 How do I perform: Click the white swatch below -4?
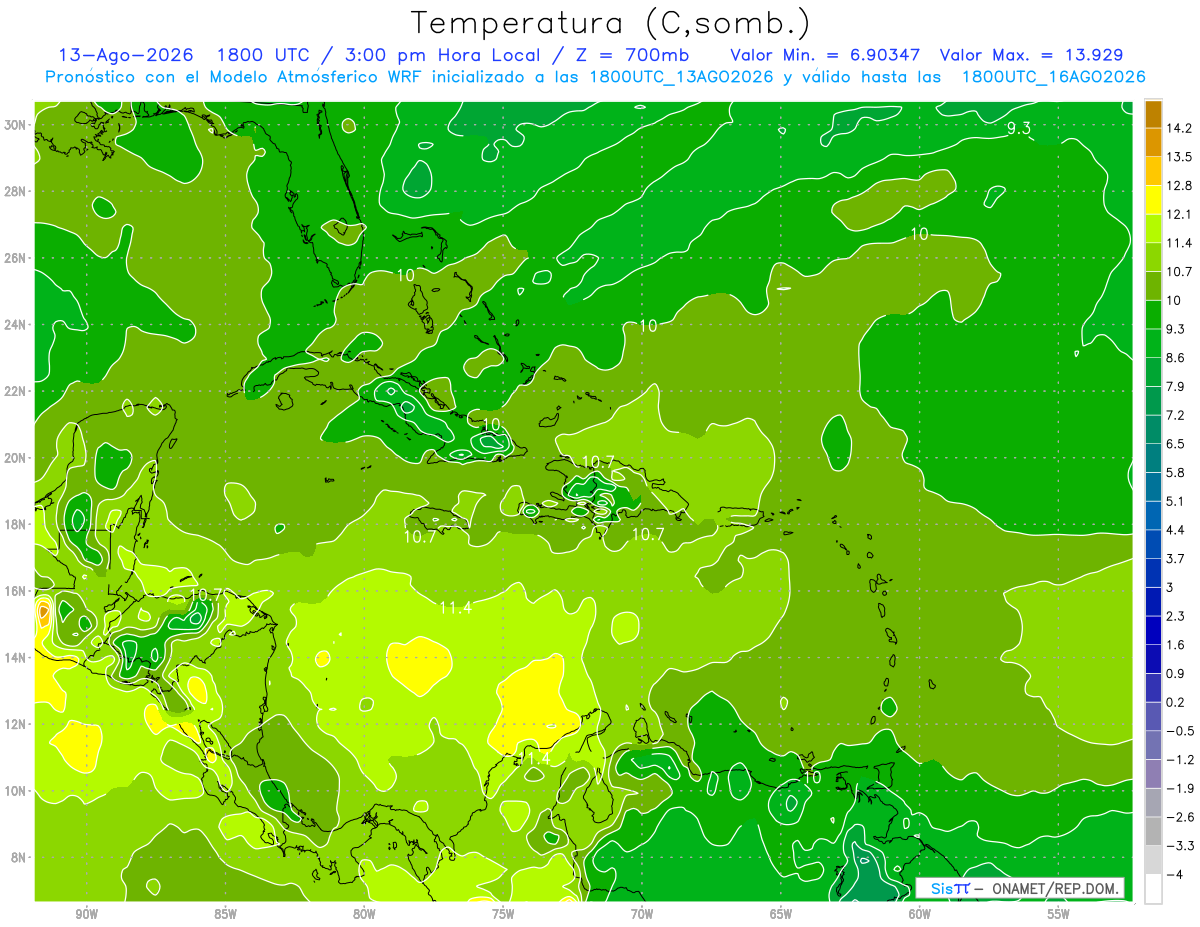[x=1153, y=889]
